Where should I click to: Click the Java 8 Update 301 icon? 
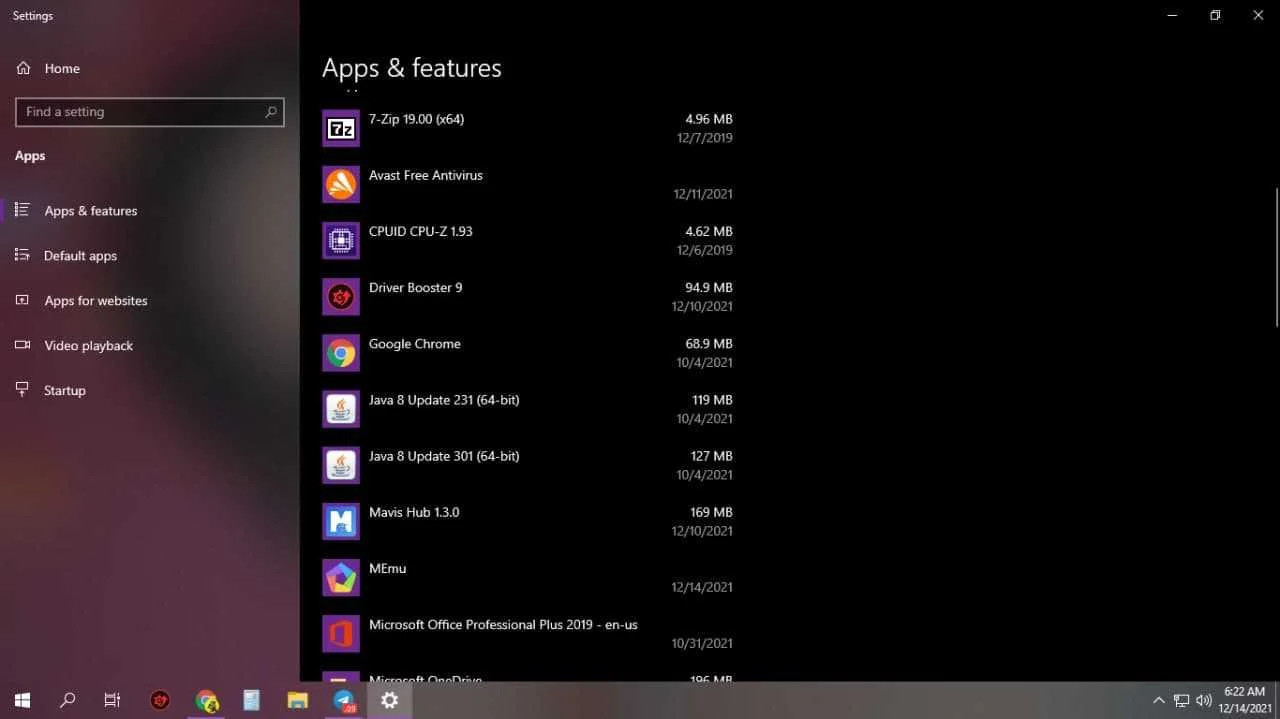click(341, 464)
